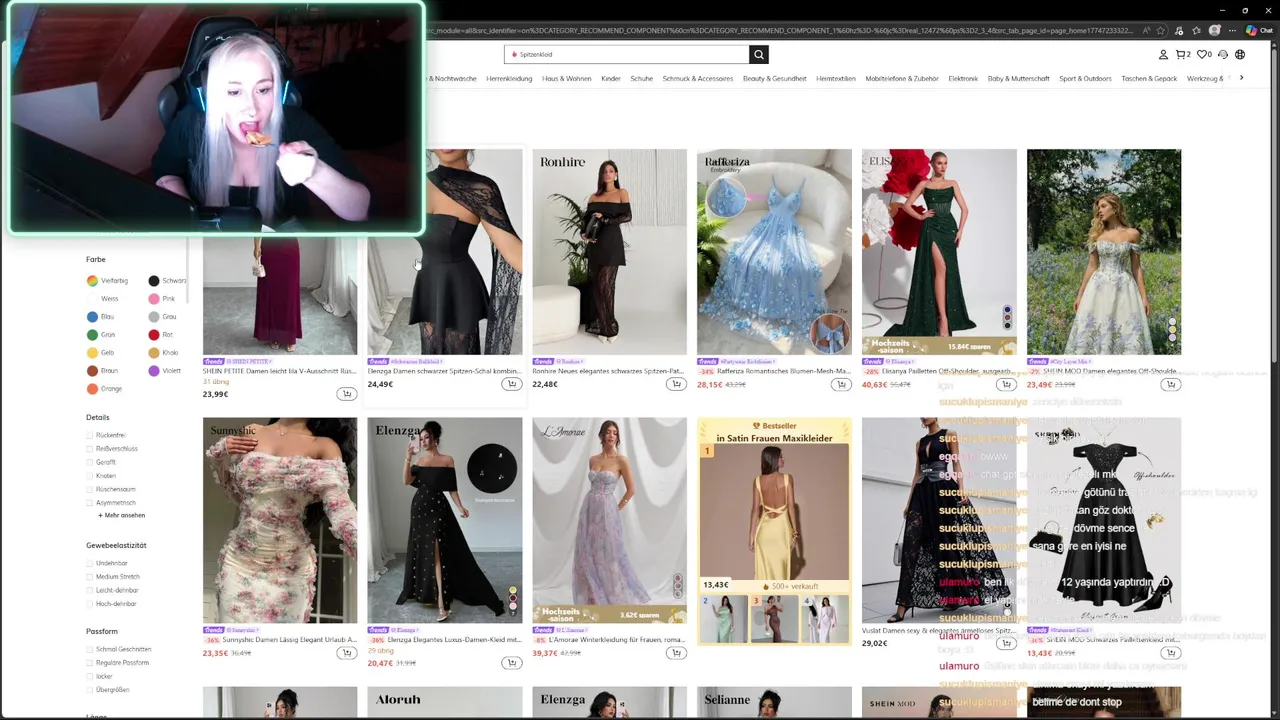Check the Übergrößen fit filter
Screen dimensions: 1280x720
tap(90, 690)
